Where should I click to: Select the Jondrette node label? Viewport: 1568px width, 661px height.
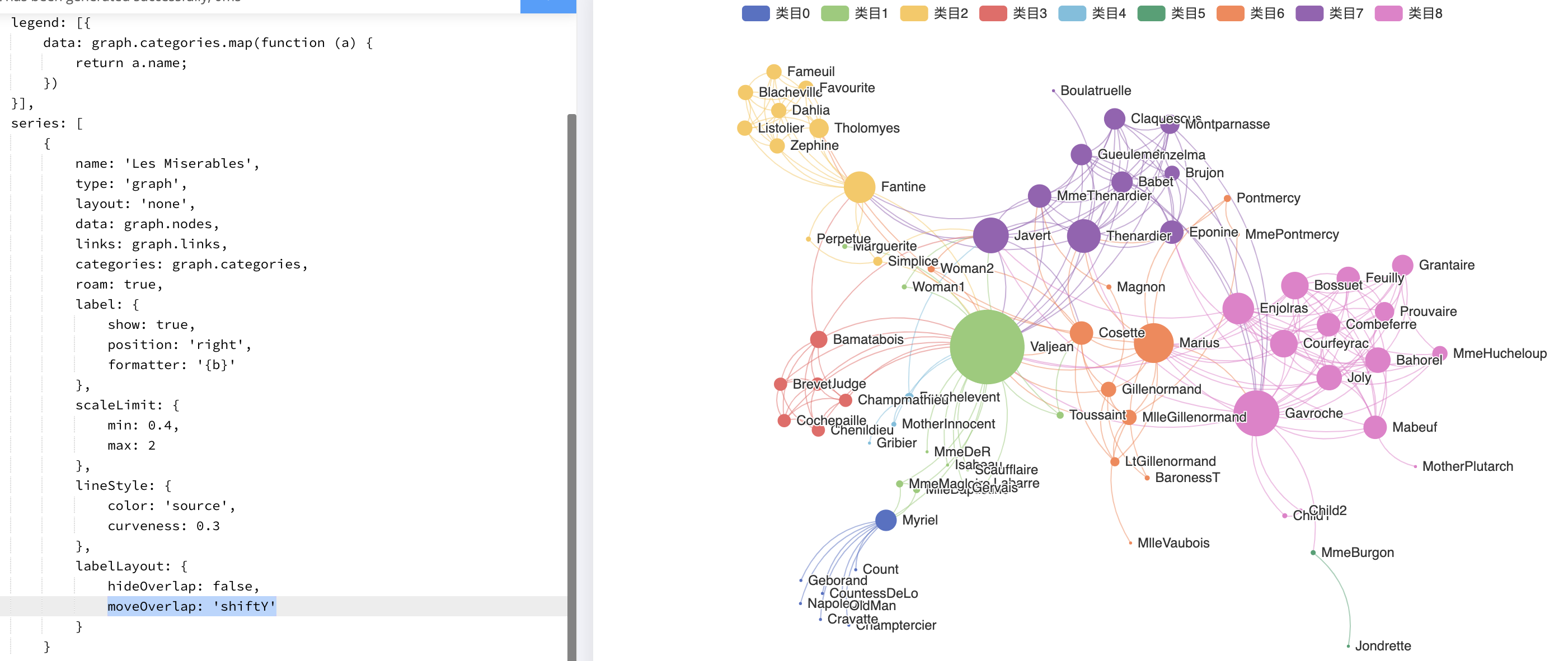(x=1382, y=646)
